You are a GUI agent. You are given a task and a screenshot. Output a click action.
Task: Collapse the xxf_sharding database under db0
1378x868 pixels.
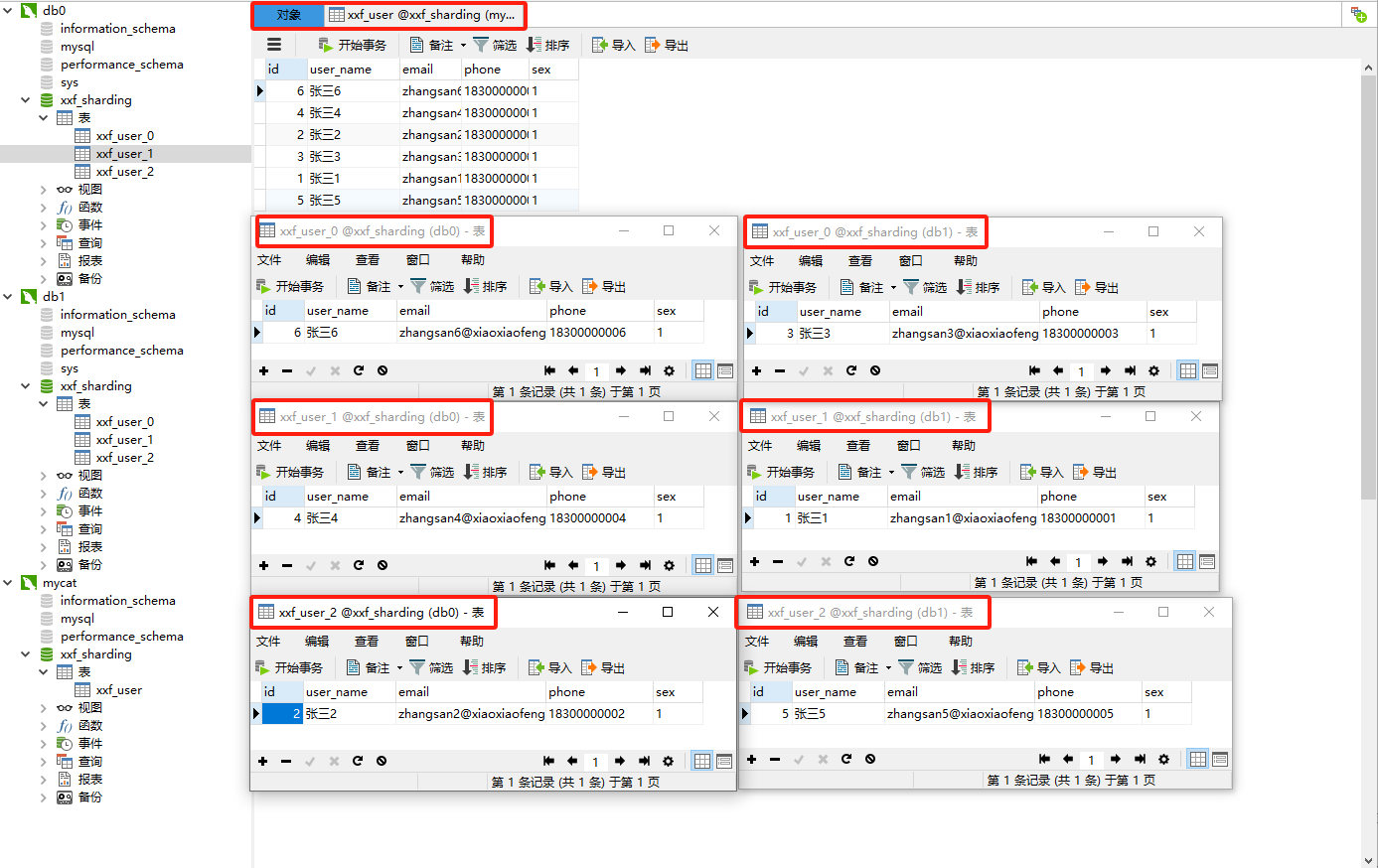[x=25, y=99]
